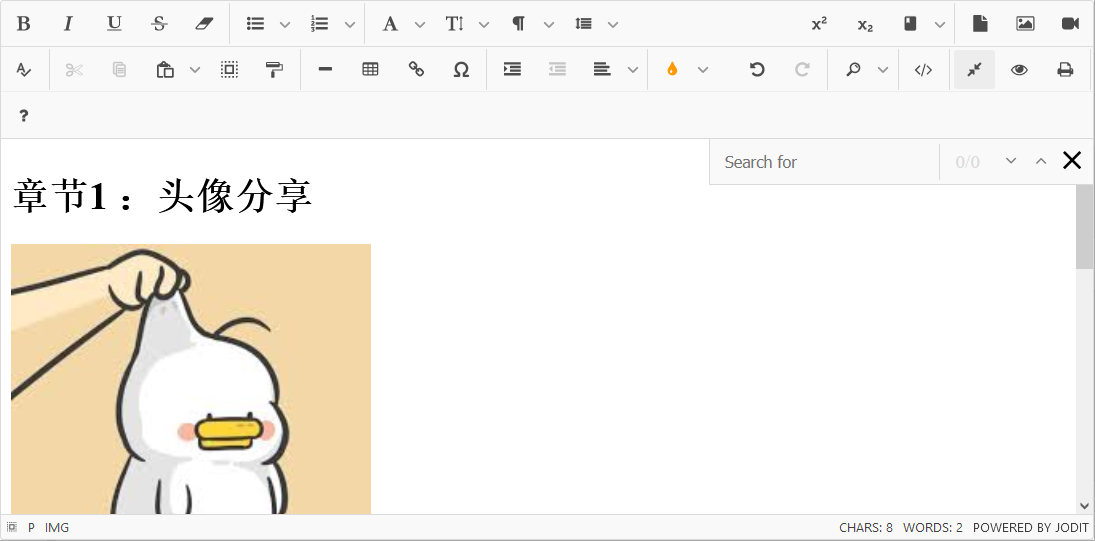Toggle italic formatting
The height and width of the screenshot is (541, 1095).
(68, 24)
